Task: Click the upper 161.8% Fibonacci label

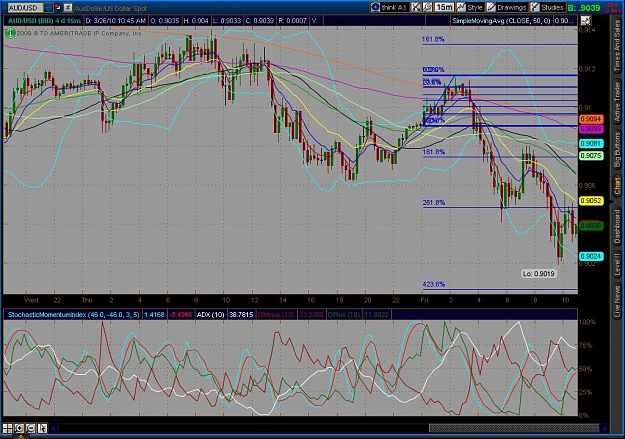Action: tap(433, 39)
